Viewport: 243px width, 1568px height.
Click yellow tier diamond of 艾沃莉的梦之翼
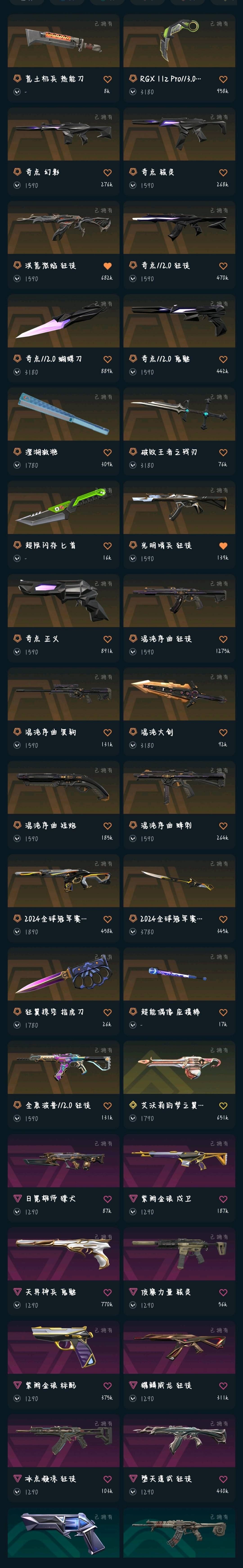click(x=133, y=1105)
